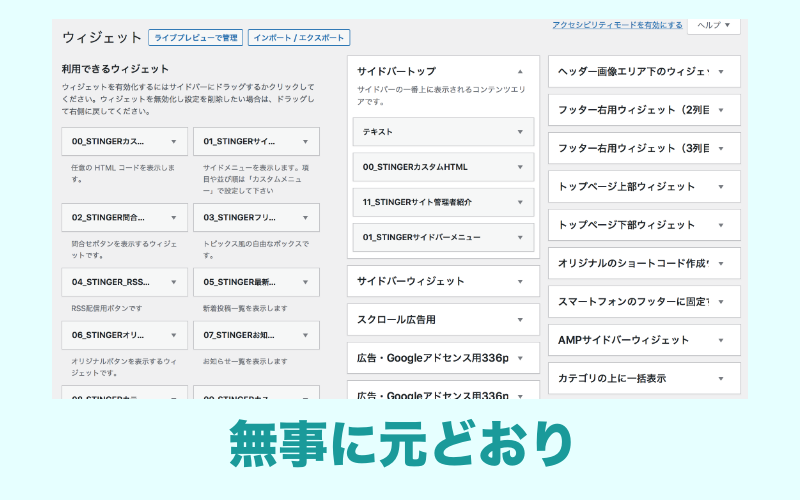The width and height of the screenshot is (800, 500).
Task: Expand the テキスト widget arrow
Action: [x=520, y=132]
